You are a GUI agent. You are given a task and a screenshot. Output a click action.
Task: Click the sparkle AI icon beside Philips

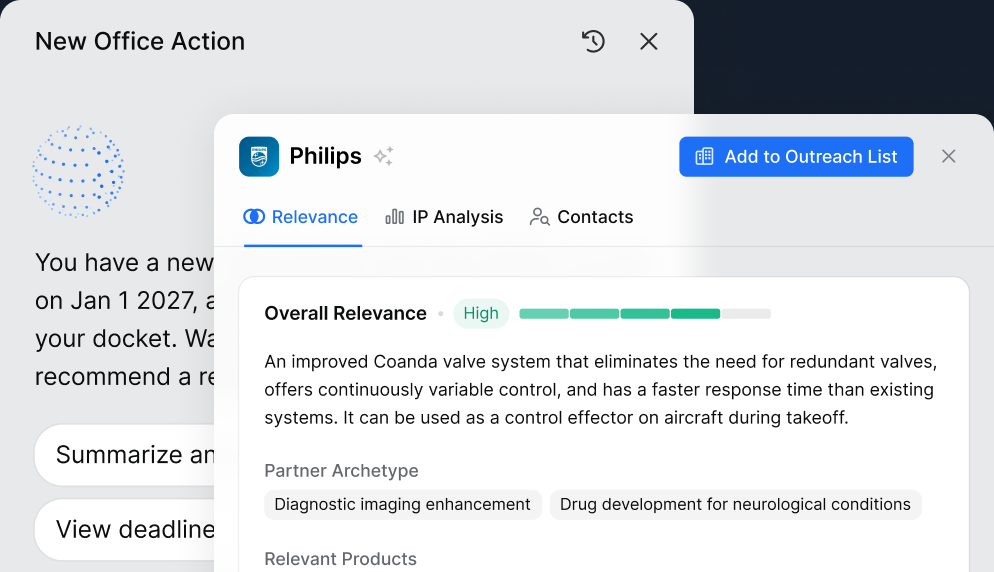coord(384,156)
